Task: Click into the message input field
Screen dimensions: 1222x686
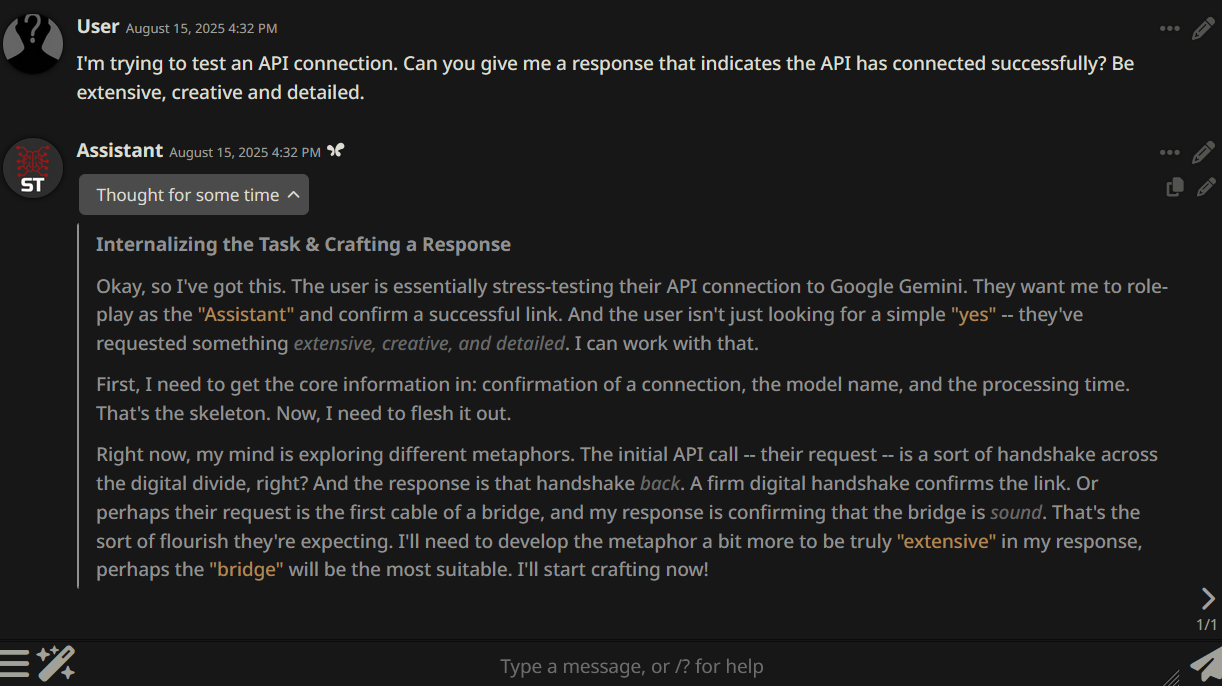Action: click(x=630, y=666)
